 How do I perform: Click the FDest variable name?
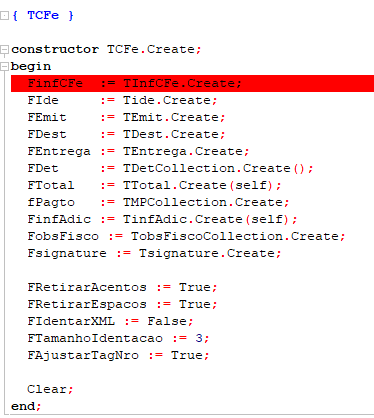(x=47, y=134)
